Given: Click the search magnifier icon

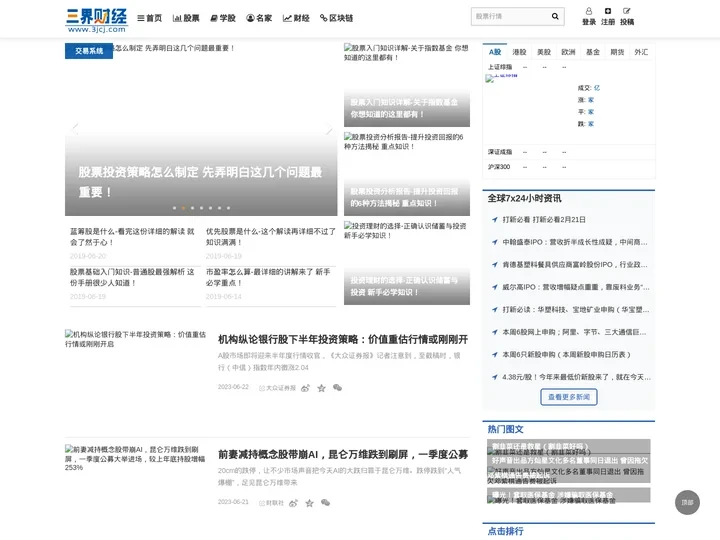Looking at the screenshot, I should pyautogui.click(x=555, y=17).
